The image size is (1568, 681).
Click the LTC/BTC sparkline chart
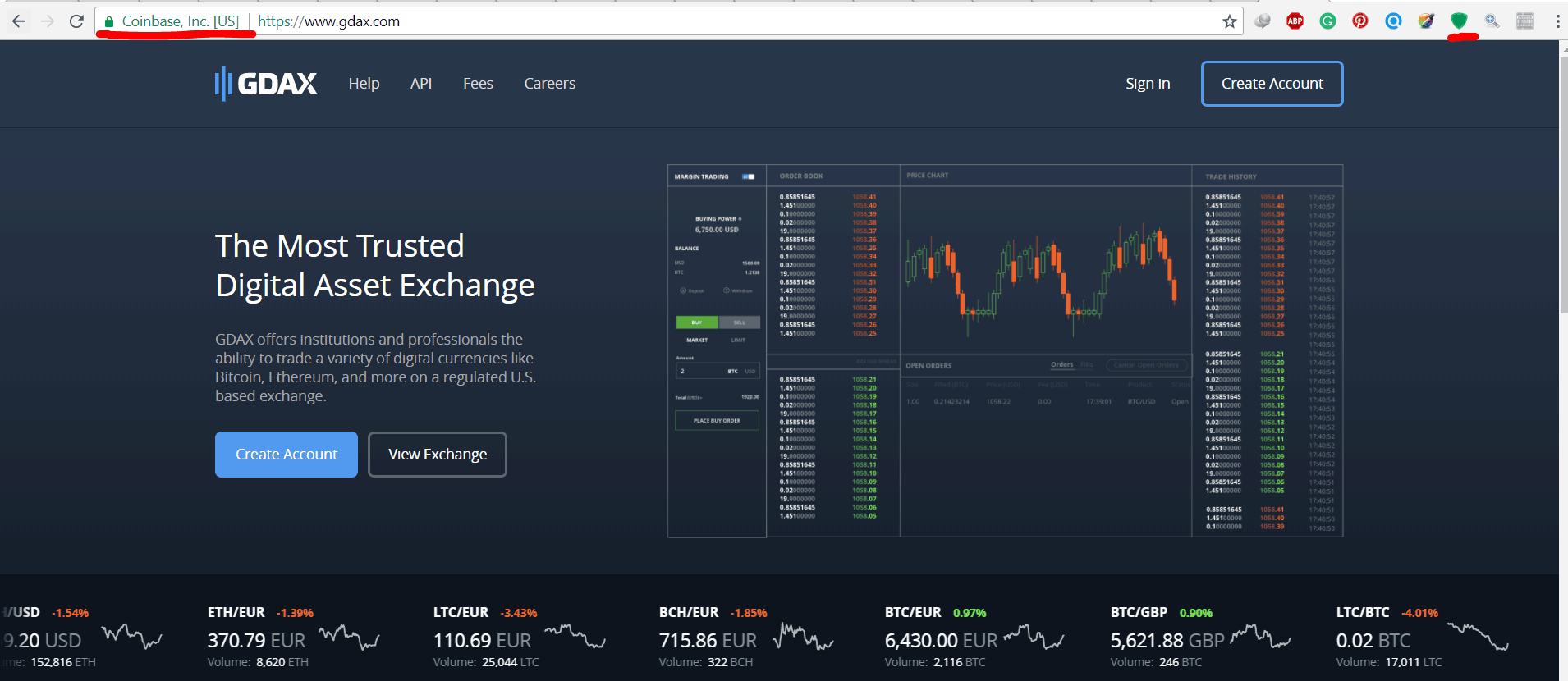coord(1478,637)
